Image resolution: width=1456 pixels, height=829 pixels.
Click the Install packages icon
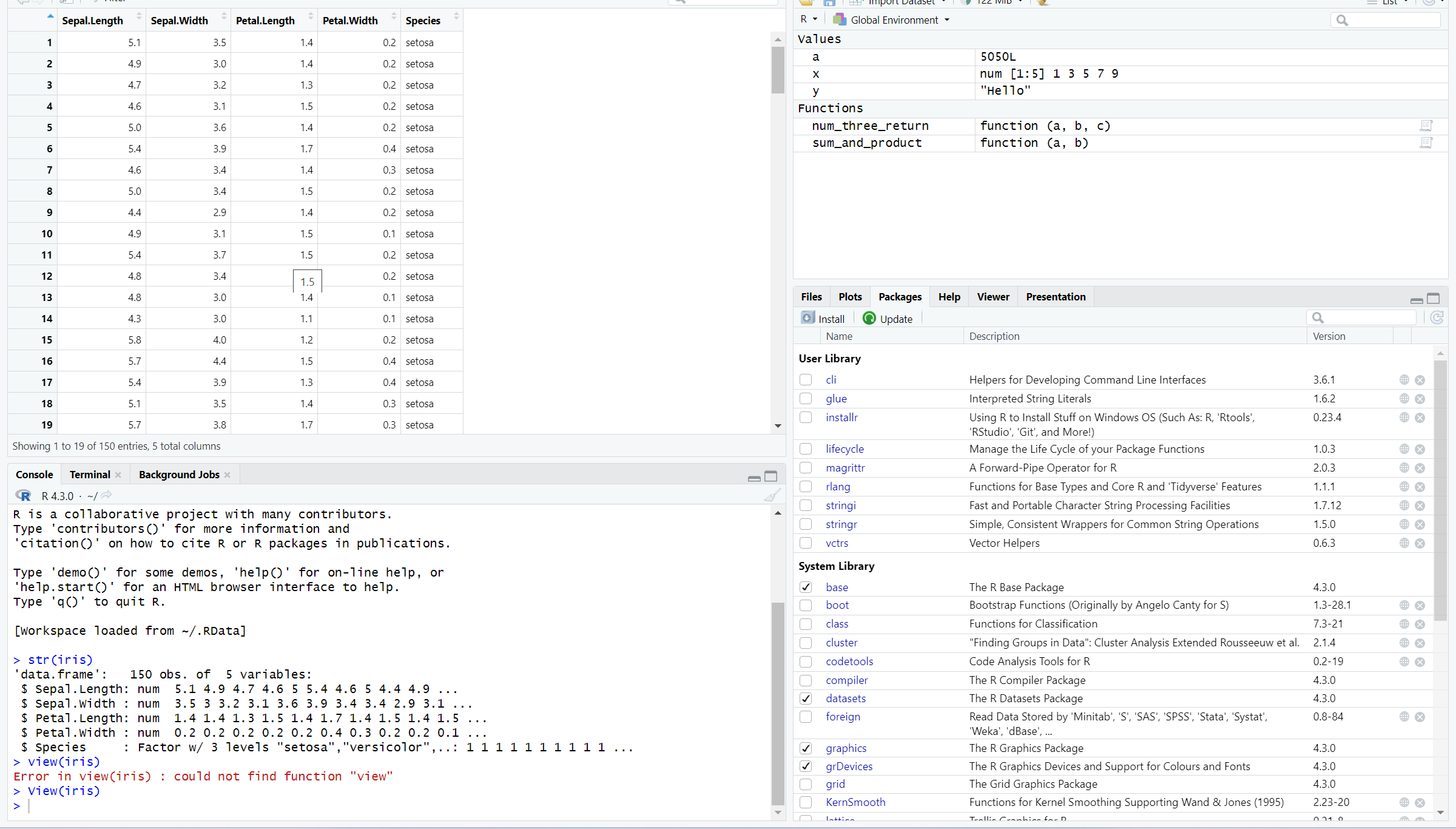(807, 318)
